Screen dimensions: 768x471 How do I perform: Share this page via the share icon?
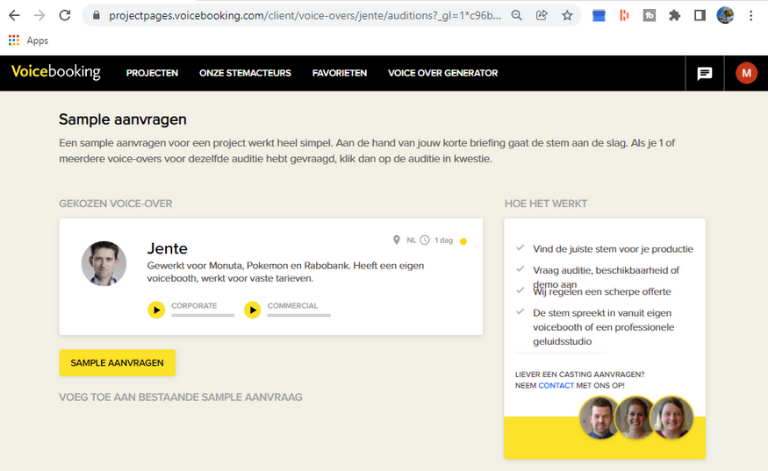[x=542, y=16]
